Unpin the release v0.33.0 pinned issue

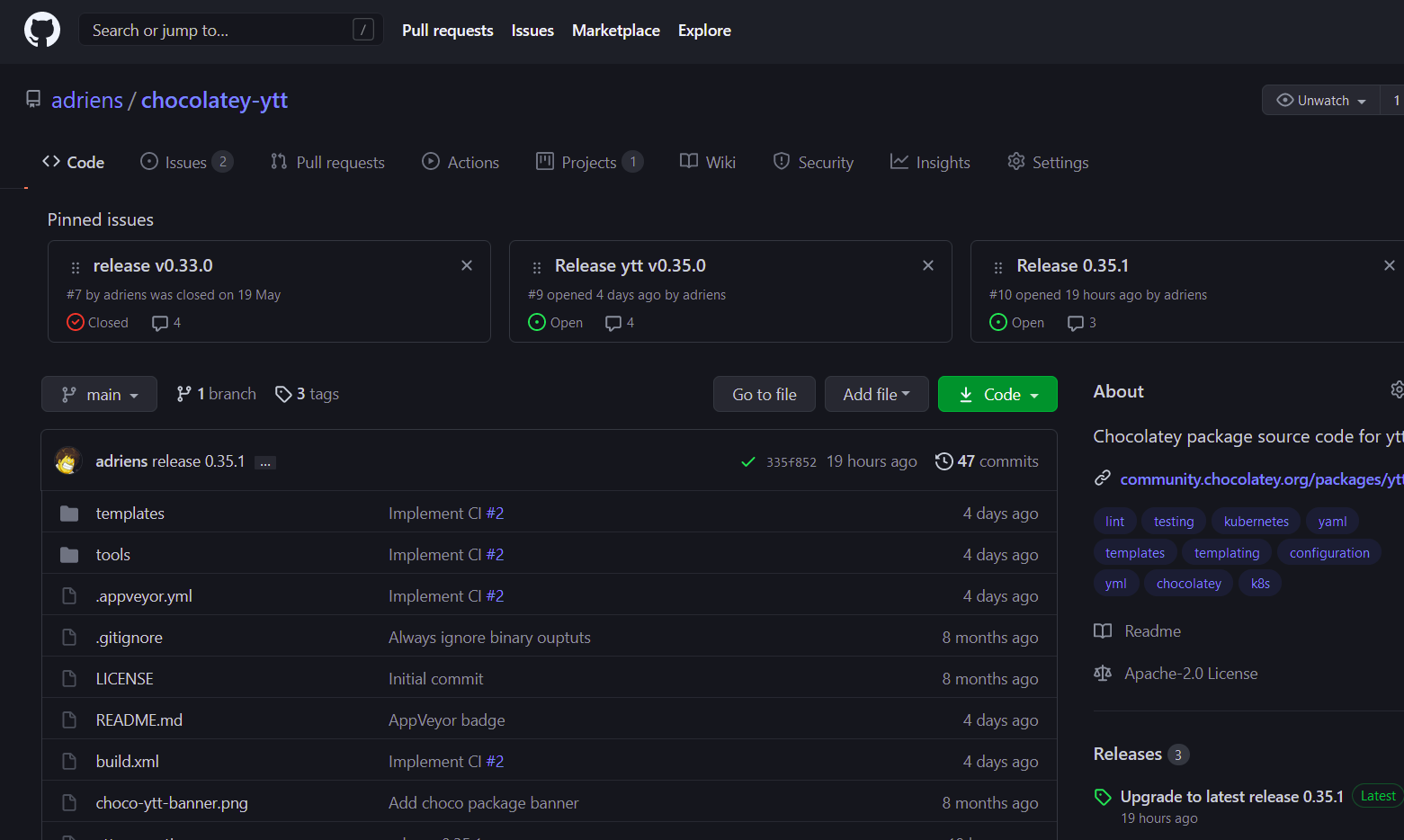tap(467, 265)
